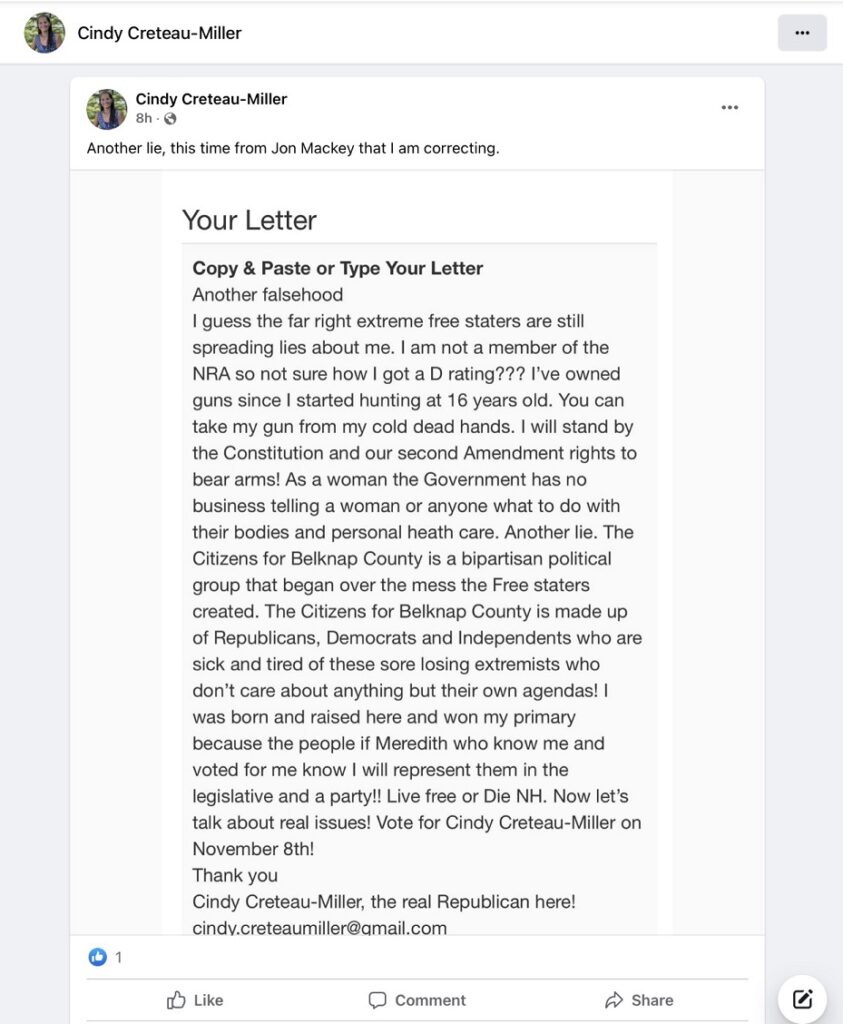
Task: Click the post caption about Jon Mackey
Action: click(x=293, y=148)
